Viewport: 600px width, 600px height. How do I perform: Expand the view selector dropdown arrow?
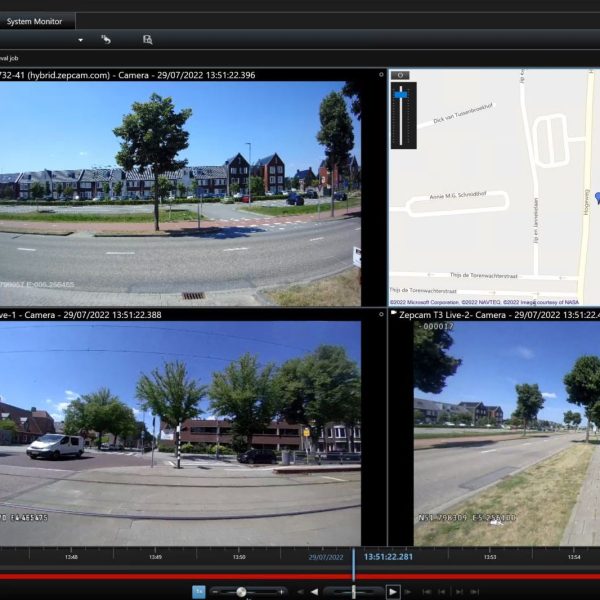(x=80, y=40)
